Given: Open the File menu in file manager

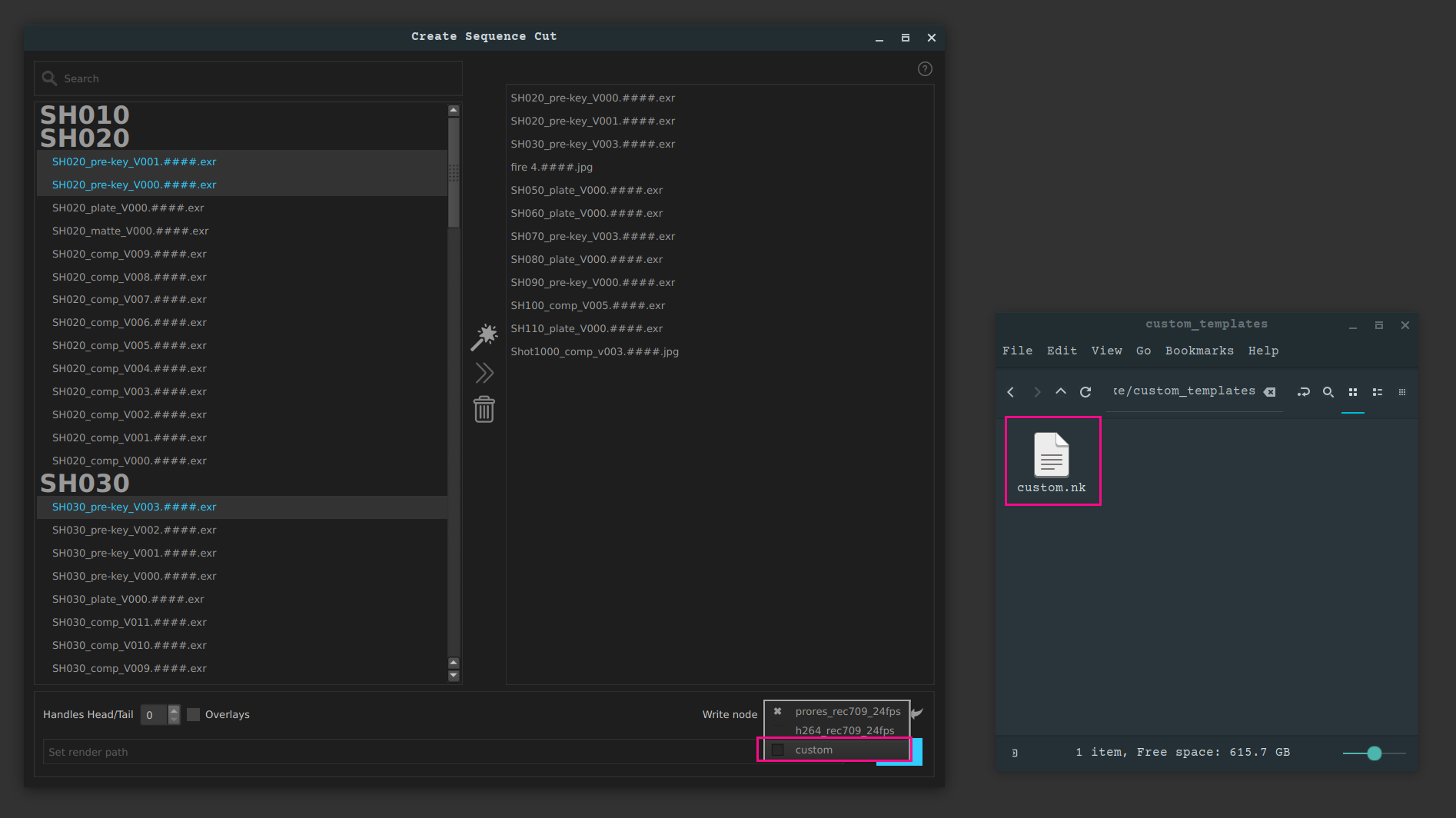Looking at the screenshot, I should [x=1017, y=351].
